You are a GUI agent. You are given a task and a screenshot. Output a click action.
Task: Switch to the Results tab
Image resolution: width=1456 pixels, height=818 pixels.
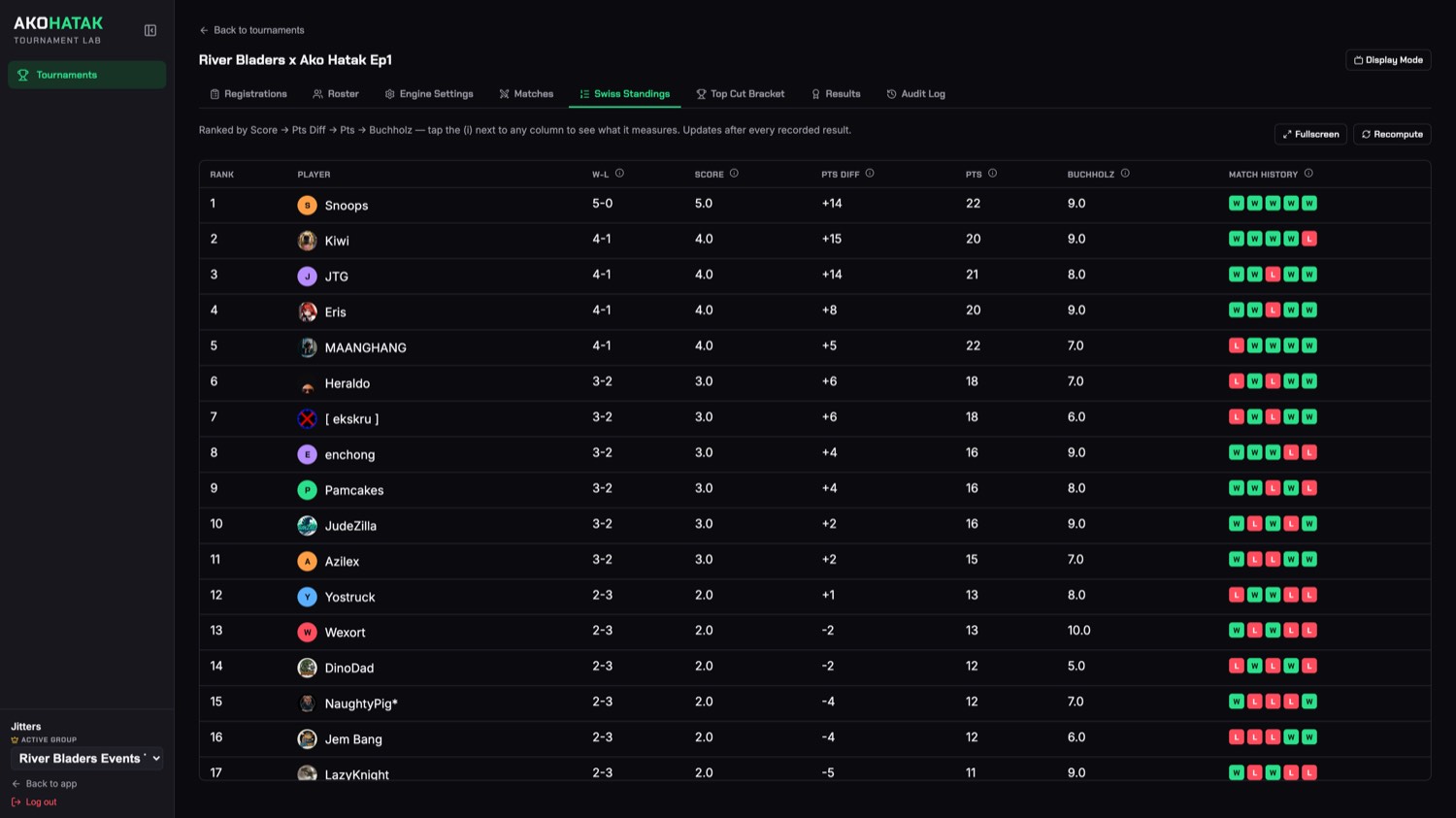point(836,94)
